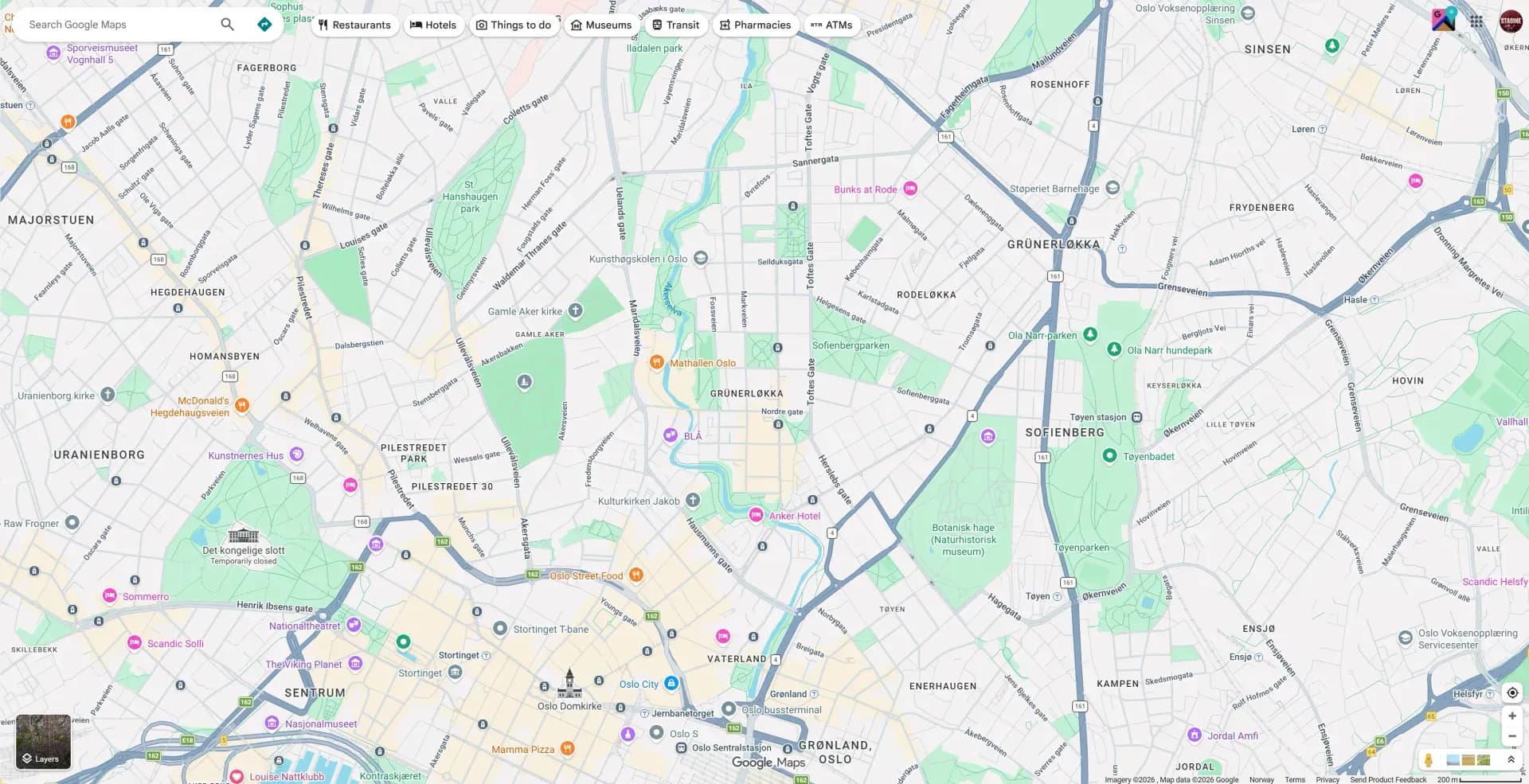Open the Google account profile avatar
The width and height of the screenshot is (1529, 784).
pos(1510,21)
